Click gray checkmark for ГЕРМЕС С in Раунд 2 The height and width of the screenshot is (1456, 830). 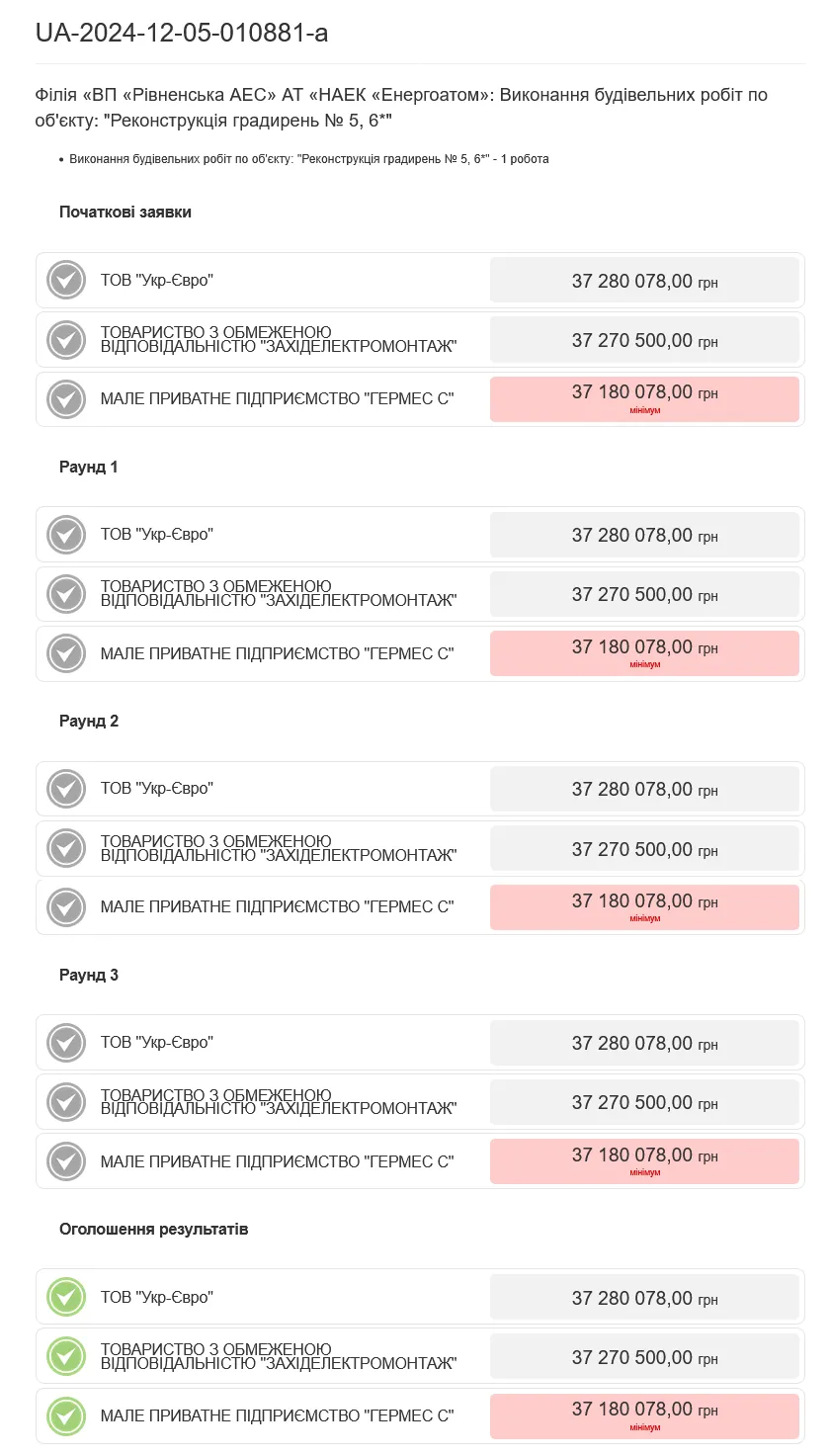coord(66,907)
